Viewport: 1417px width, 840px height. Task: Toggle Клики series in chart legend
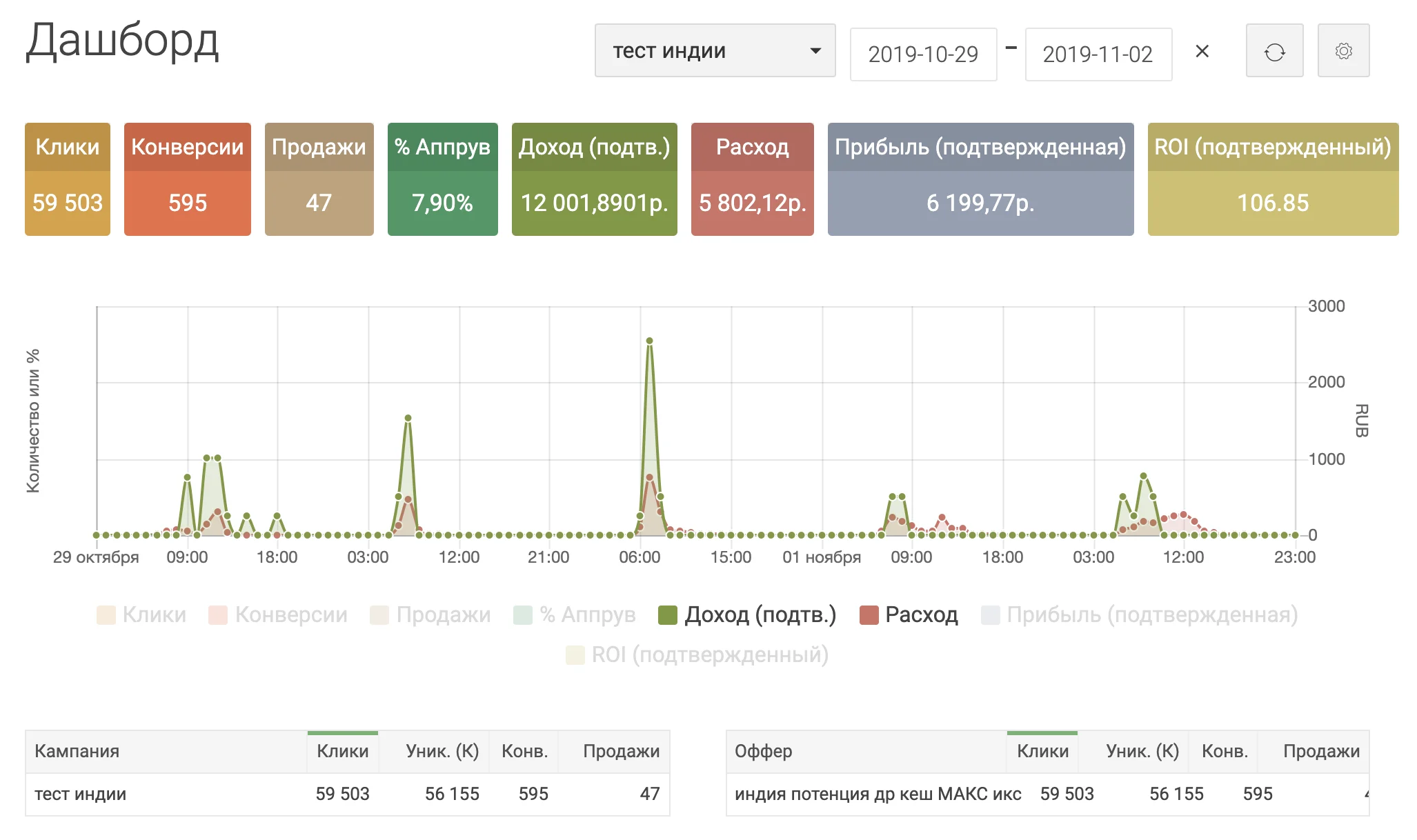141,614
